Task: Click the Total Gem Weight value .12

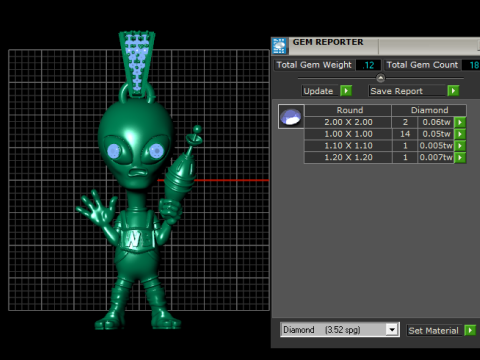Action: (368, 65)
